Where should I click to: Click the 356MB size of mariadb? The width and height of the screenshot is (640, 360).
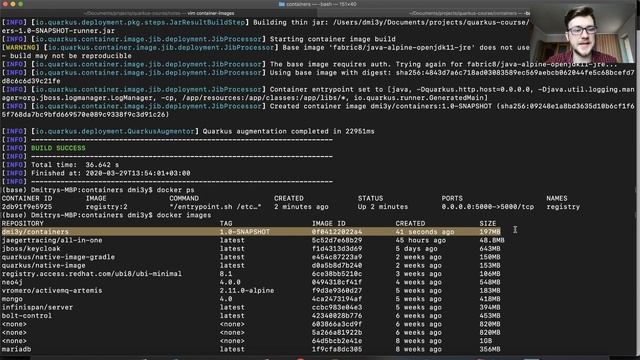(490, 349)
